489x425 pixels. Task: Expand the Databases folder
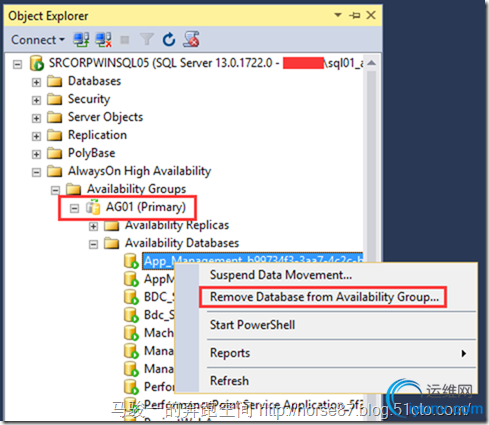pos(36,82)
